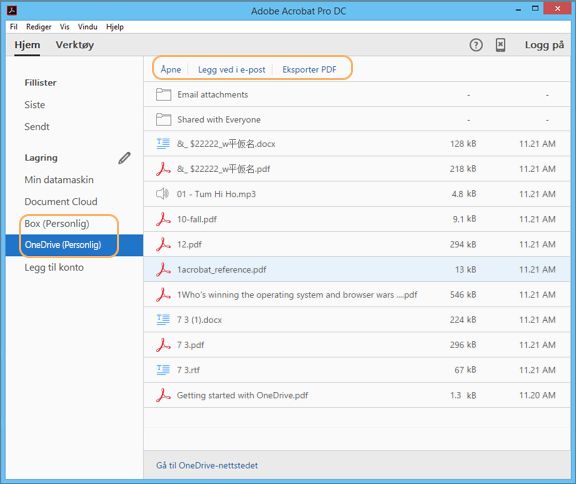Click PDF icon of Getting started with OneDrive.pdf

pyautogui.click(x=163, y=395)
